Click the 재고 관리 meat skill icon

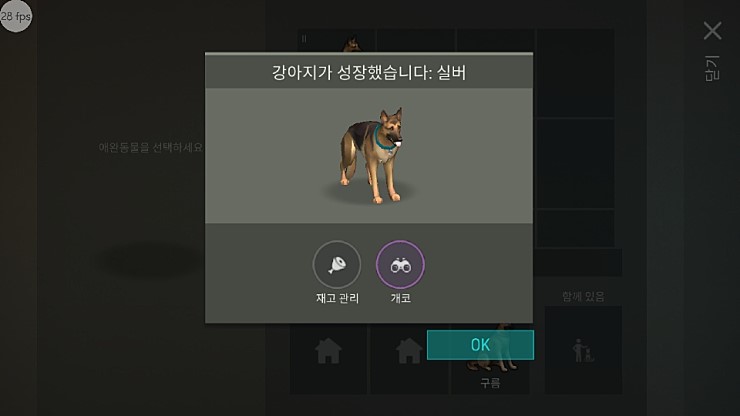click(336, 264)
